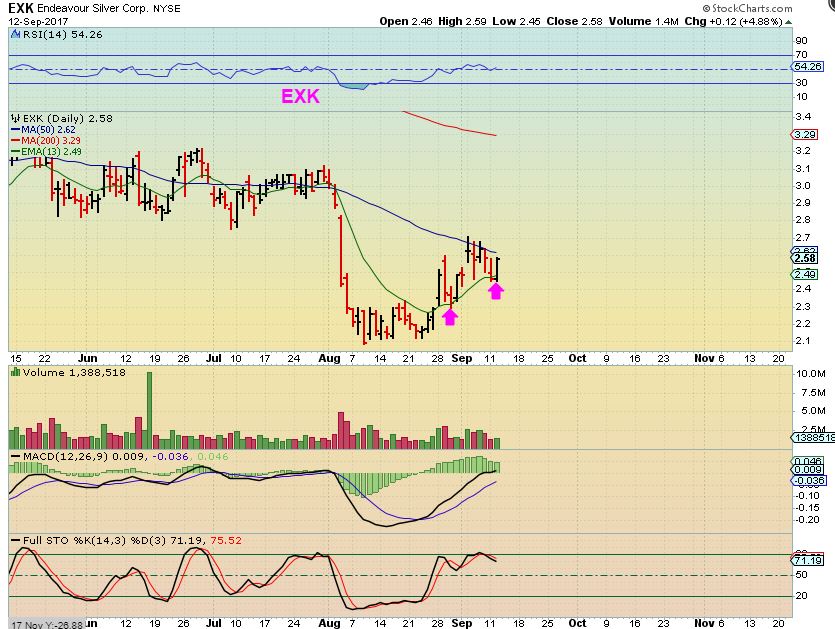Click the Open 2.46 value
This screenshot has height=629, width=835.
pos(406,21)
